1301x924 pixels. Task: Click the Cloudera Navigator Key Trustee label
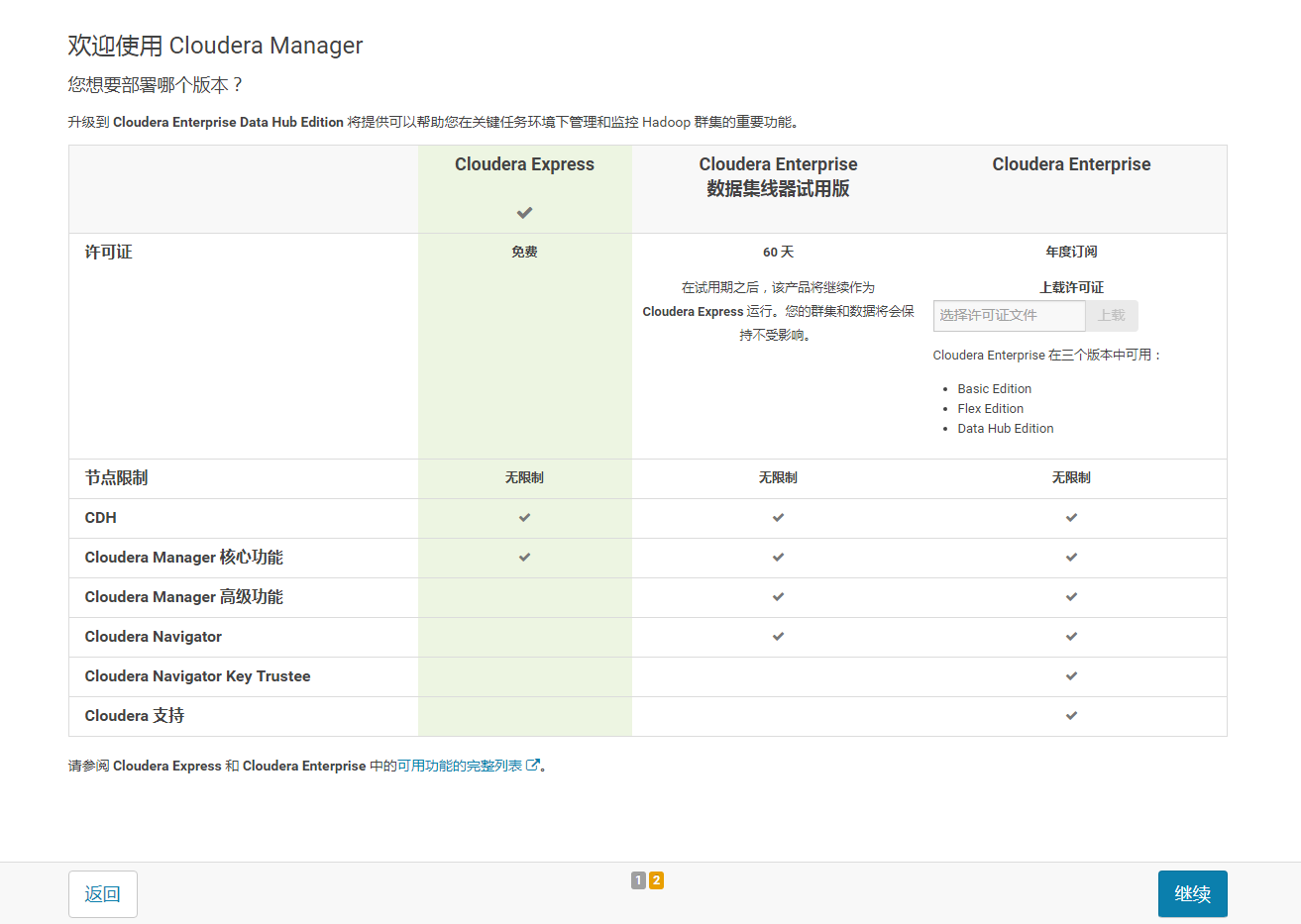pos(197,676)
